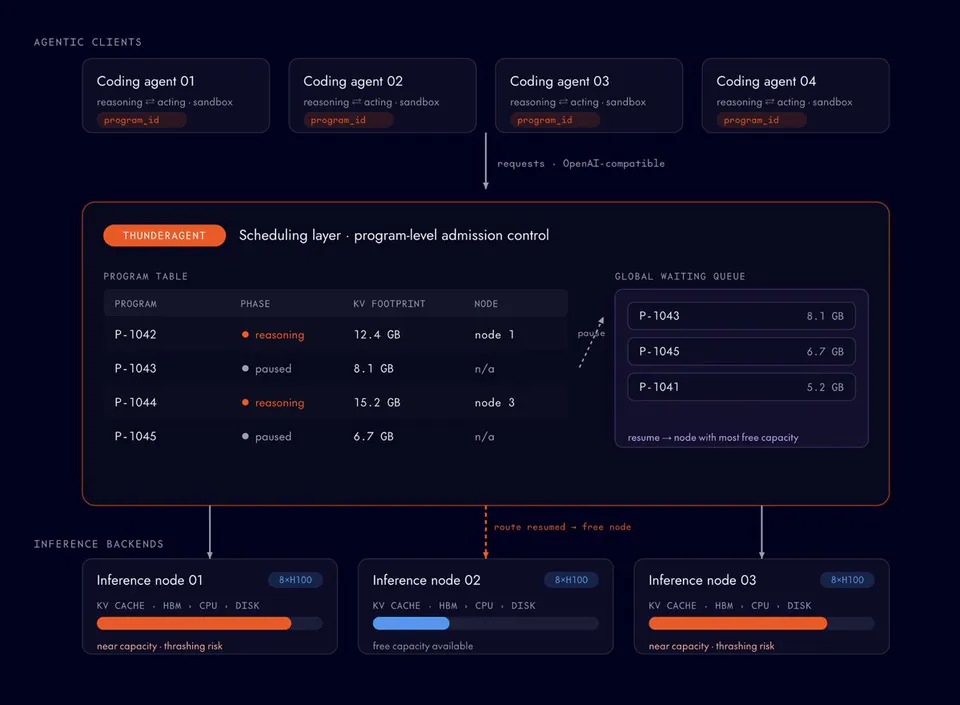Select P-1045 entry in global waiting queue
Screen dimensions: 960x705
pos(741,351)
